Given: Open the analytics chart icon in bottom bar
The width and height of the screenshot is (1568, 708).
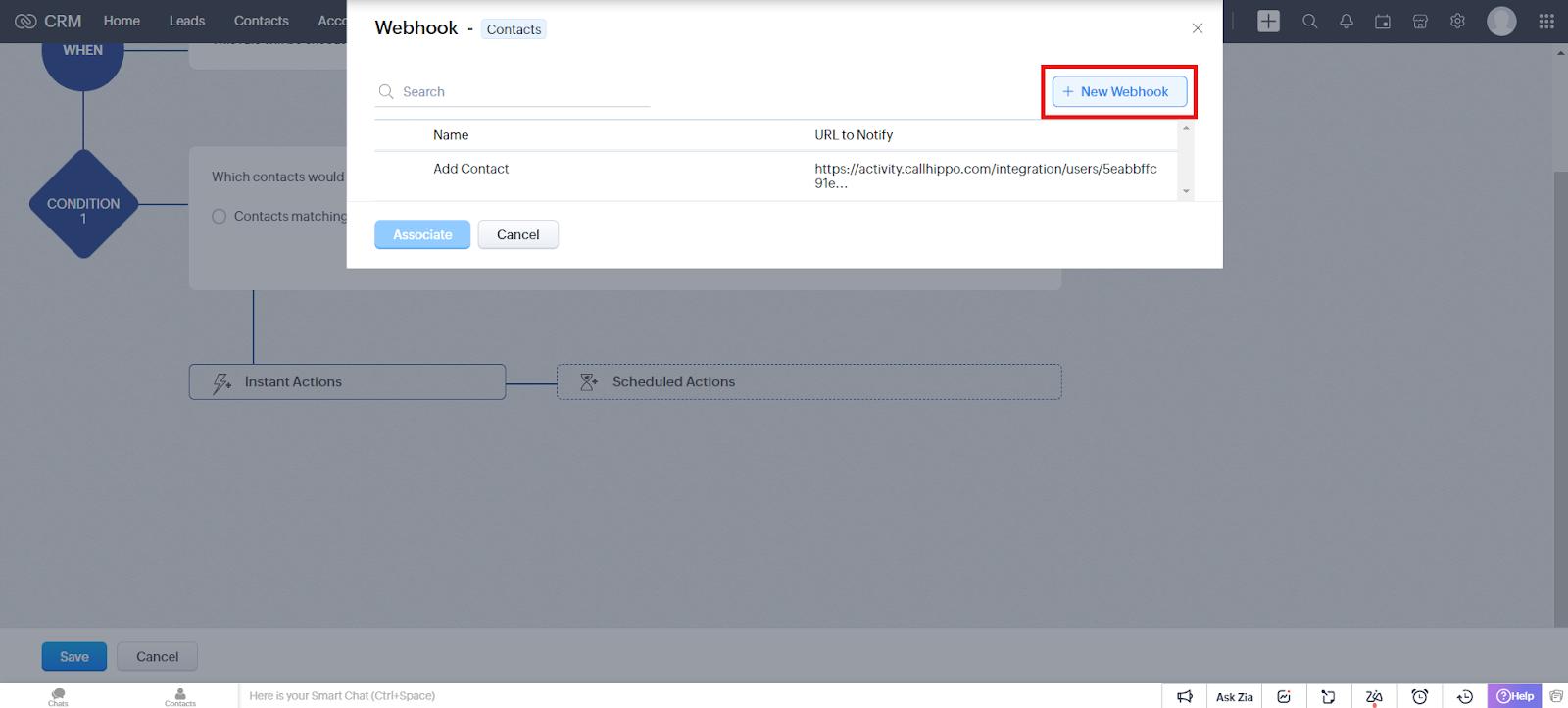Looking at the screenshot, I should tap(1284, 696).
